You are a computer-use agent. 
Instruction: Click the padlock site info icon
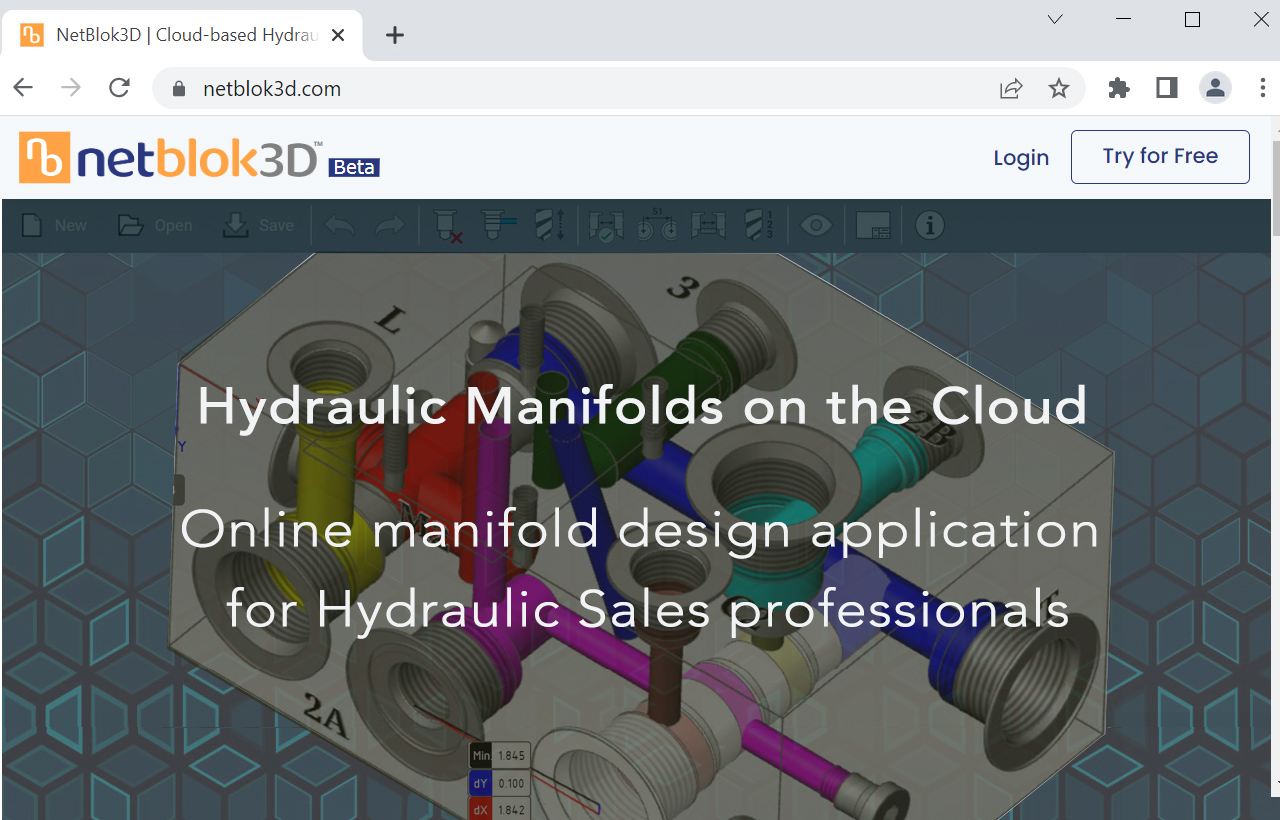pyautogui.click(x=179, y=89)
